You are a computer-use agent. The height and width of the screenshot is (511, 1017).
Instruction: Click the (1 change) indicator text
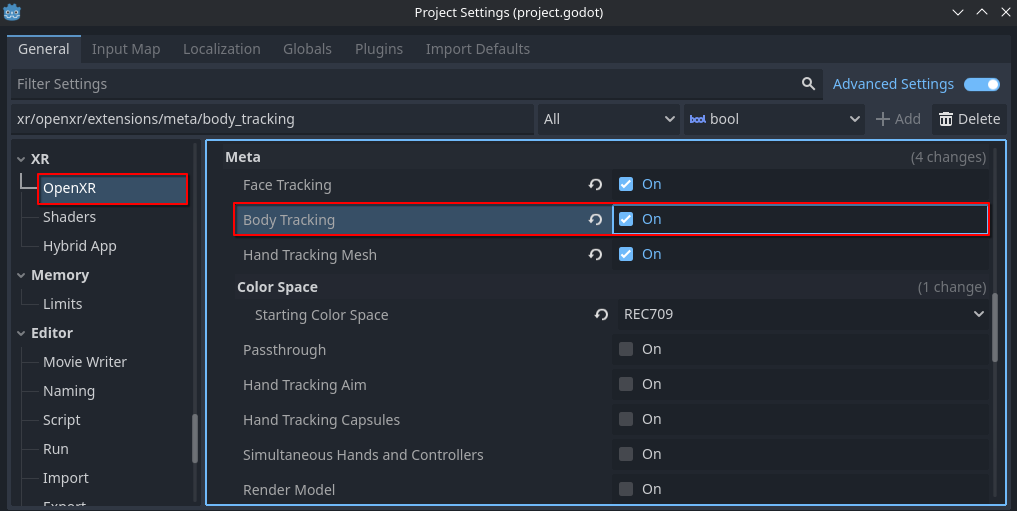point(952,287)
